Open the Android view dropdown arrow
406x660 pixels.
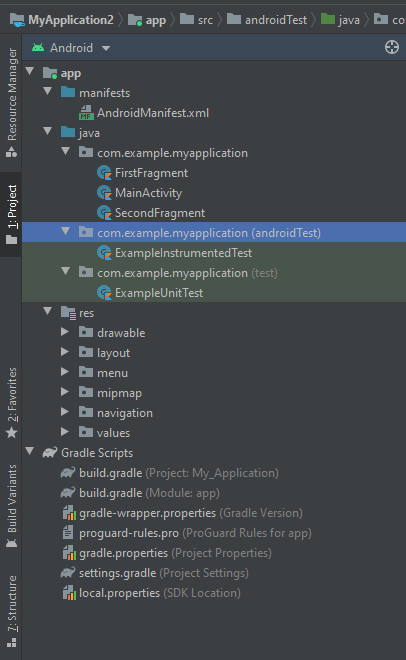[x=106, y=48]
